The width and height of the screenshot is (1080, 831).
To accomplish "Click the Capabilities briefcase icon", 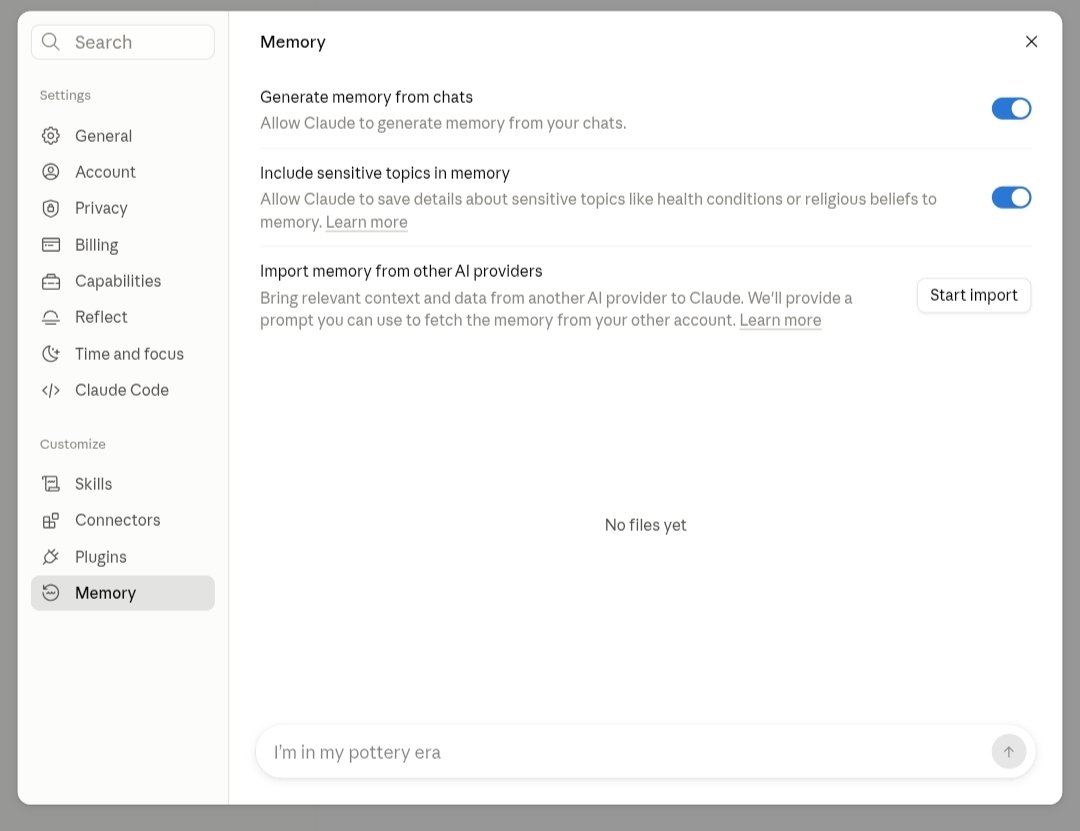I will click(50, 281).
